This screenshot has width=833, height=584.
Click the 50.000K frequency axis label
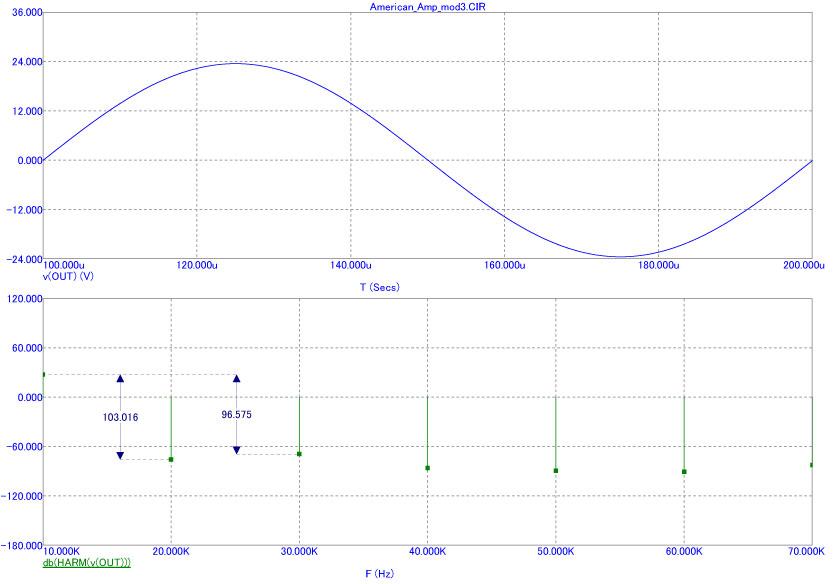[556, 552]
